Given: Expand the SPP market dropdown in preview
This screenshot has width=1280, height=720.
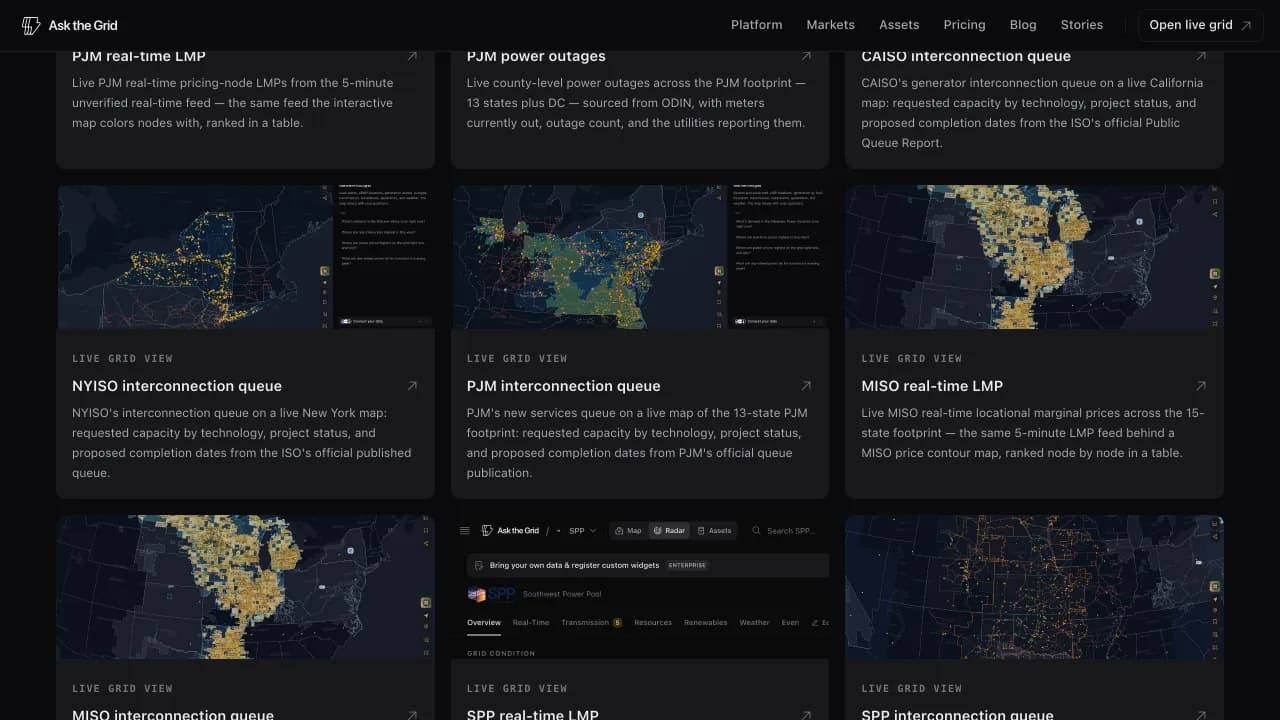Looking at the screenshot, I should tap(583, 531).
